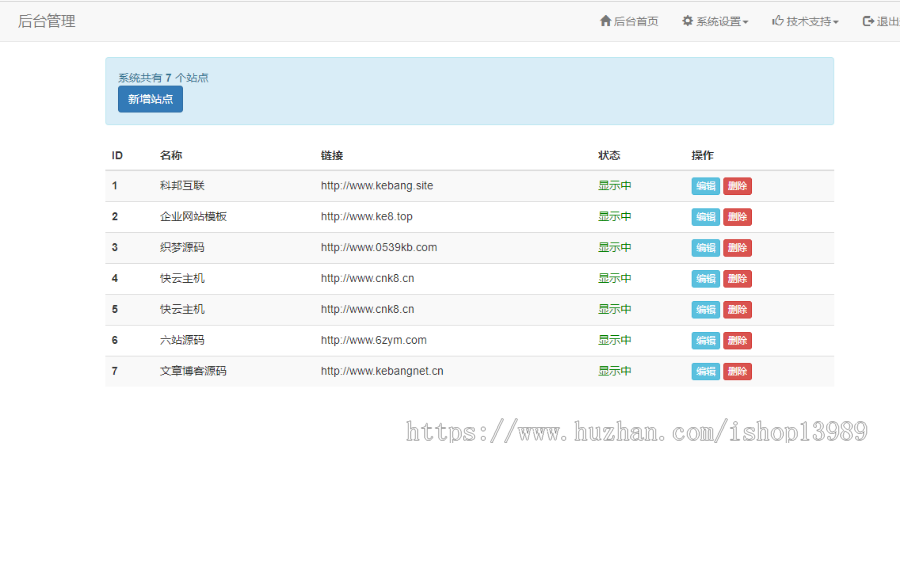Click the 状态 column header

coord(609,155)
